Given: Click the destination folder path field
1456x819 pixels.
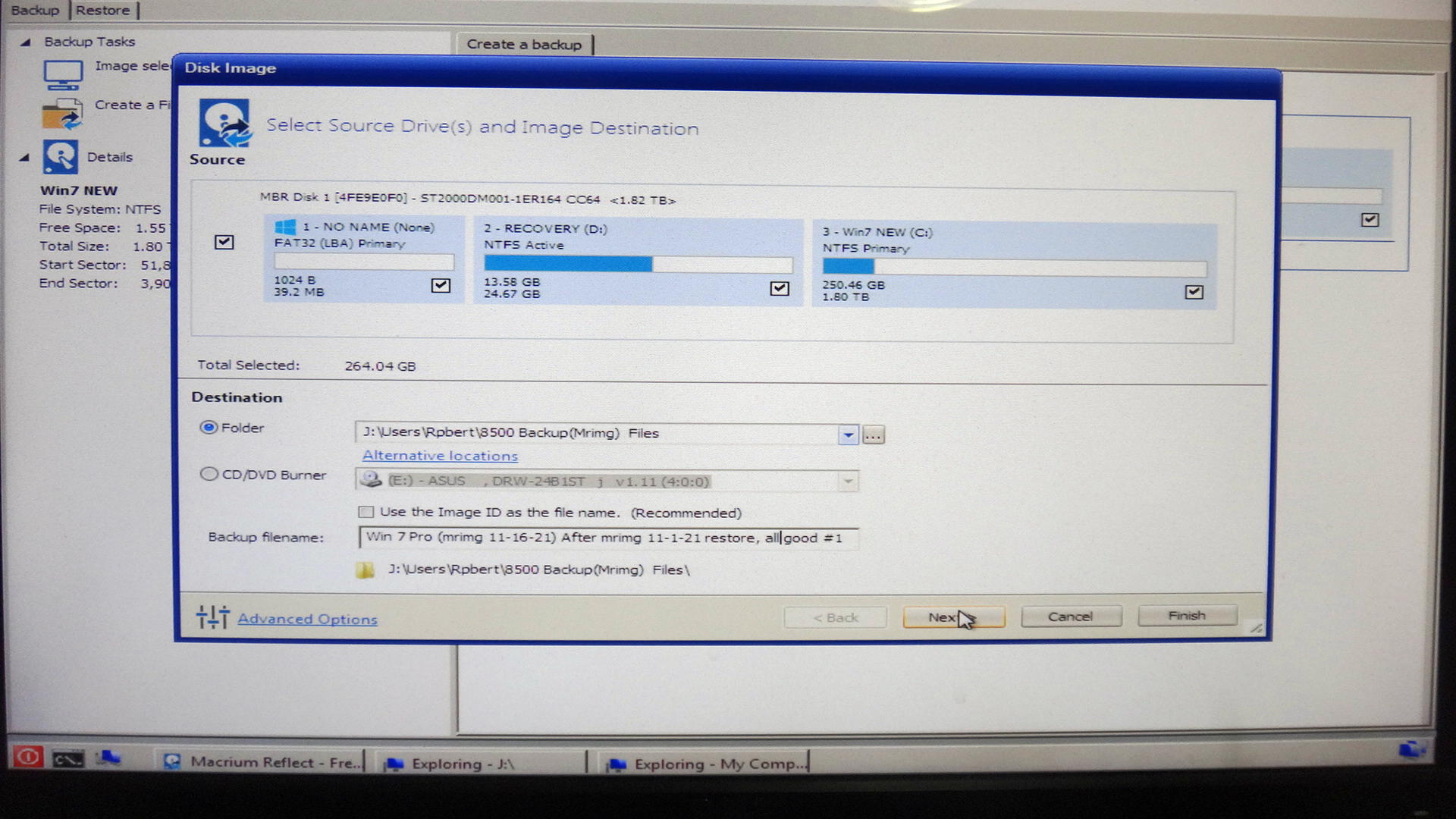Looking at the screenshot, I should pos(597,433).
